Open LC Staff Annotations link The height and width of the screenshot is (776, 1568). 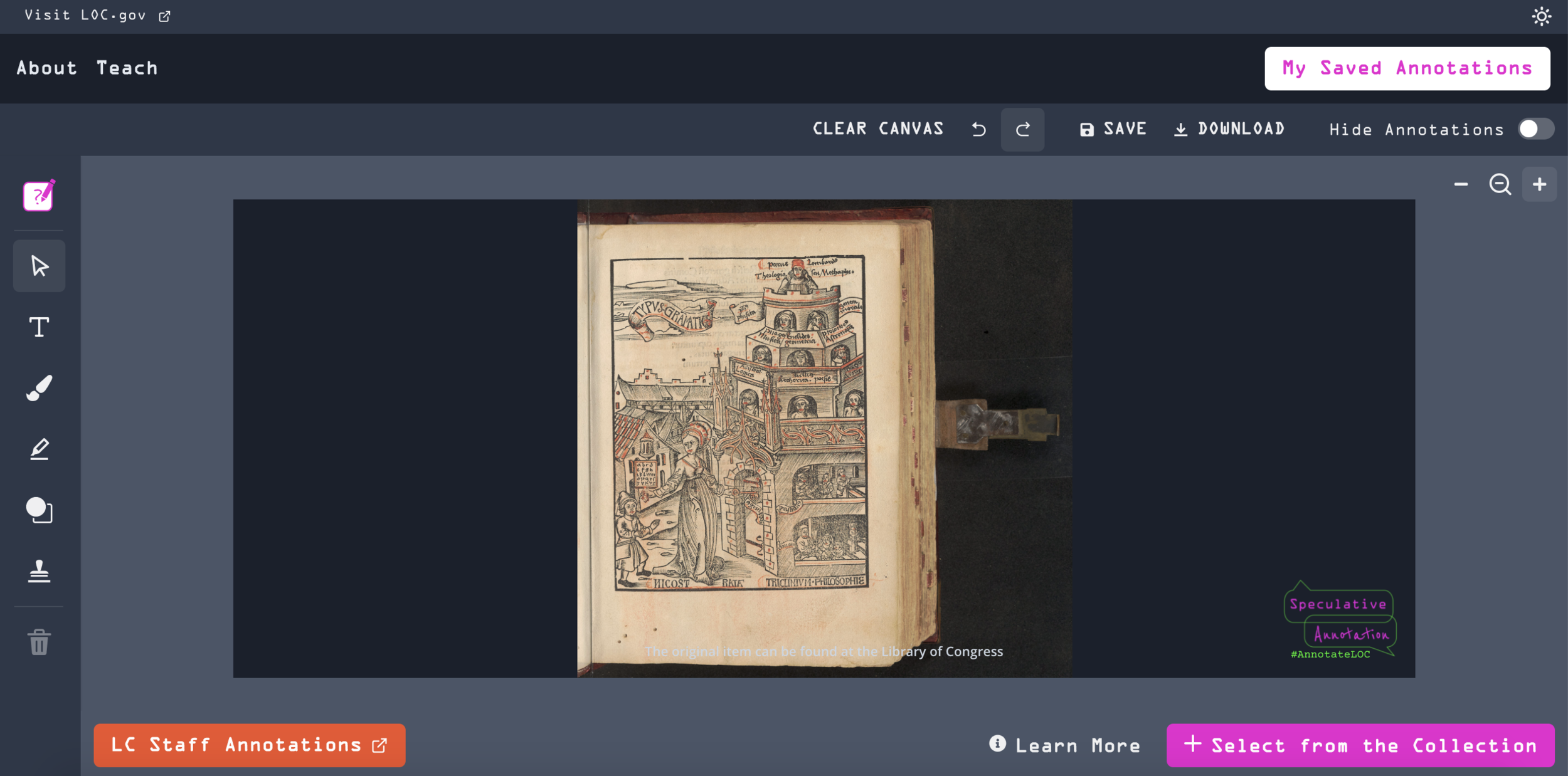(x=250, y=745)
